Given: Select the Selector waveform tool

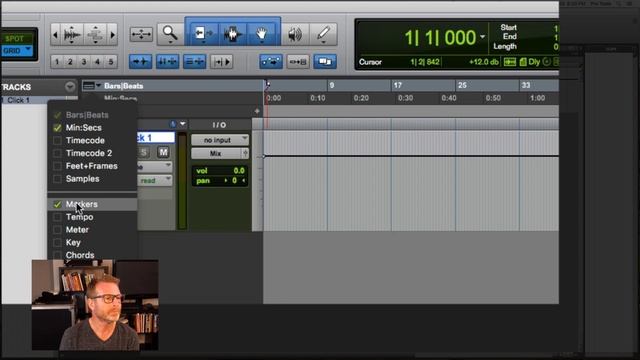Looking at the screenshot, I should pos(233,34).
